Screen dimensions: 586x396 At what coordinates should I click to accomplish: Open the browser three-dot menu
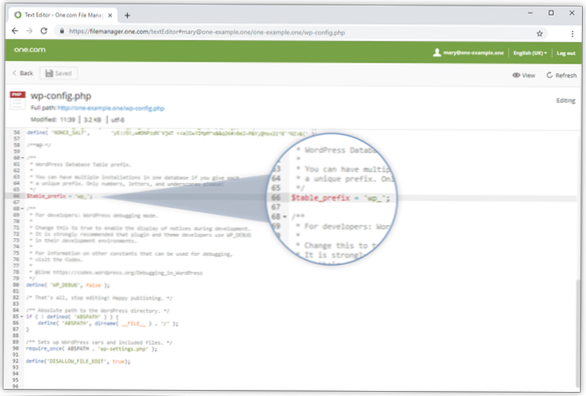572,34
